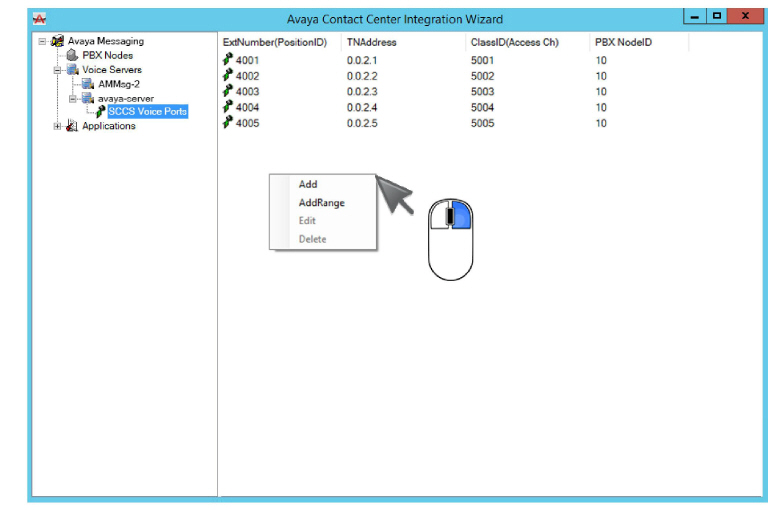The height and width of the screenshot is (510, 768).
Task: Click ClassID value 5003
Action: 482,92
